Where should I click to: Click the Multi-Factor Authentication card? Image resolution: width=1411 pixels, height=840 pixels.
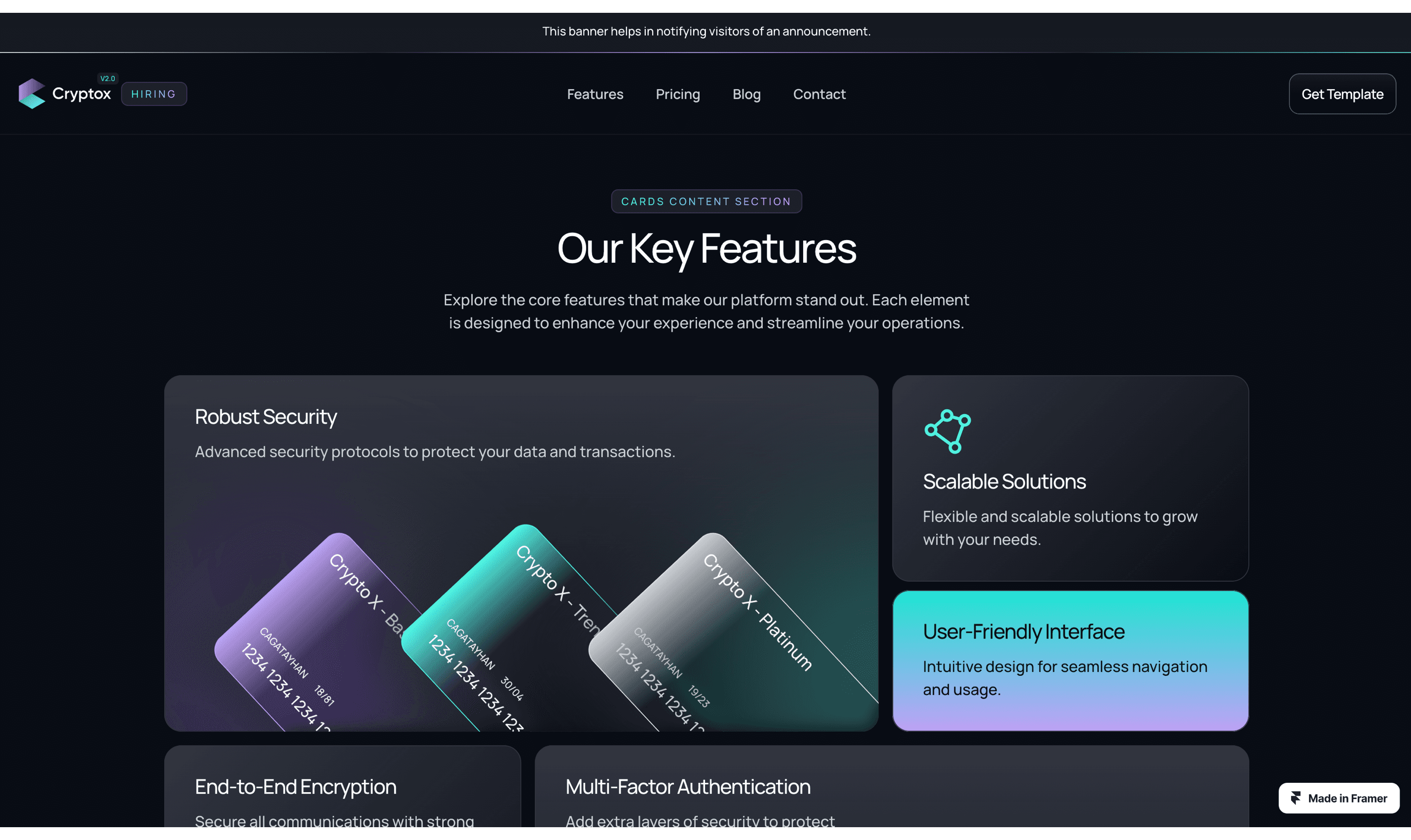tap(891, 786)
